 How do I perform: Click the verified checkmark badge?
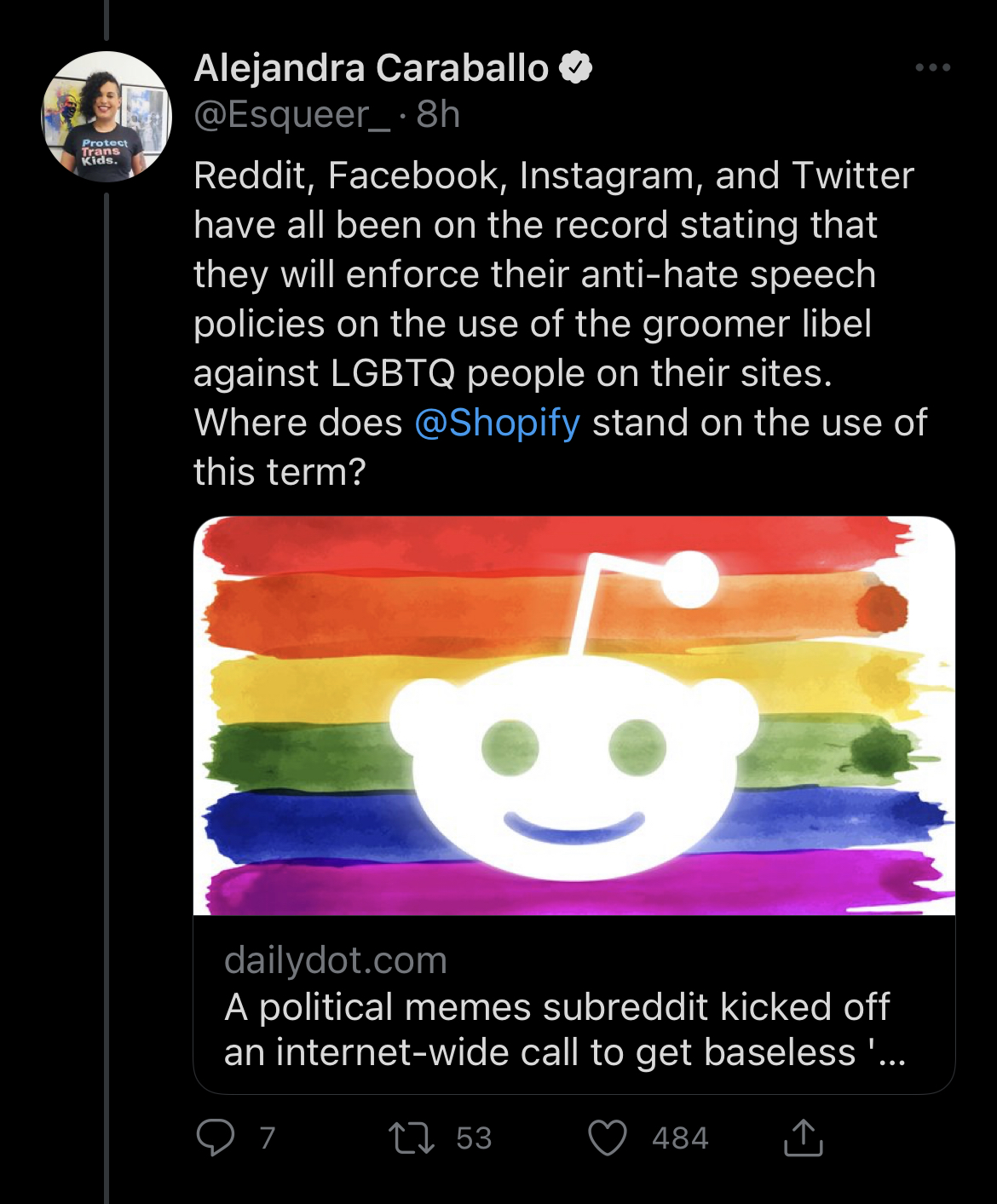[x=576, y=67]
